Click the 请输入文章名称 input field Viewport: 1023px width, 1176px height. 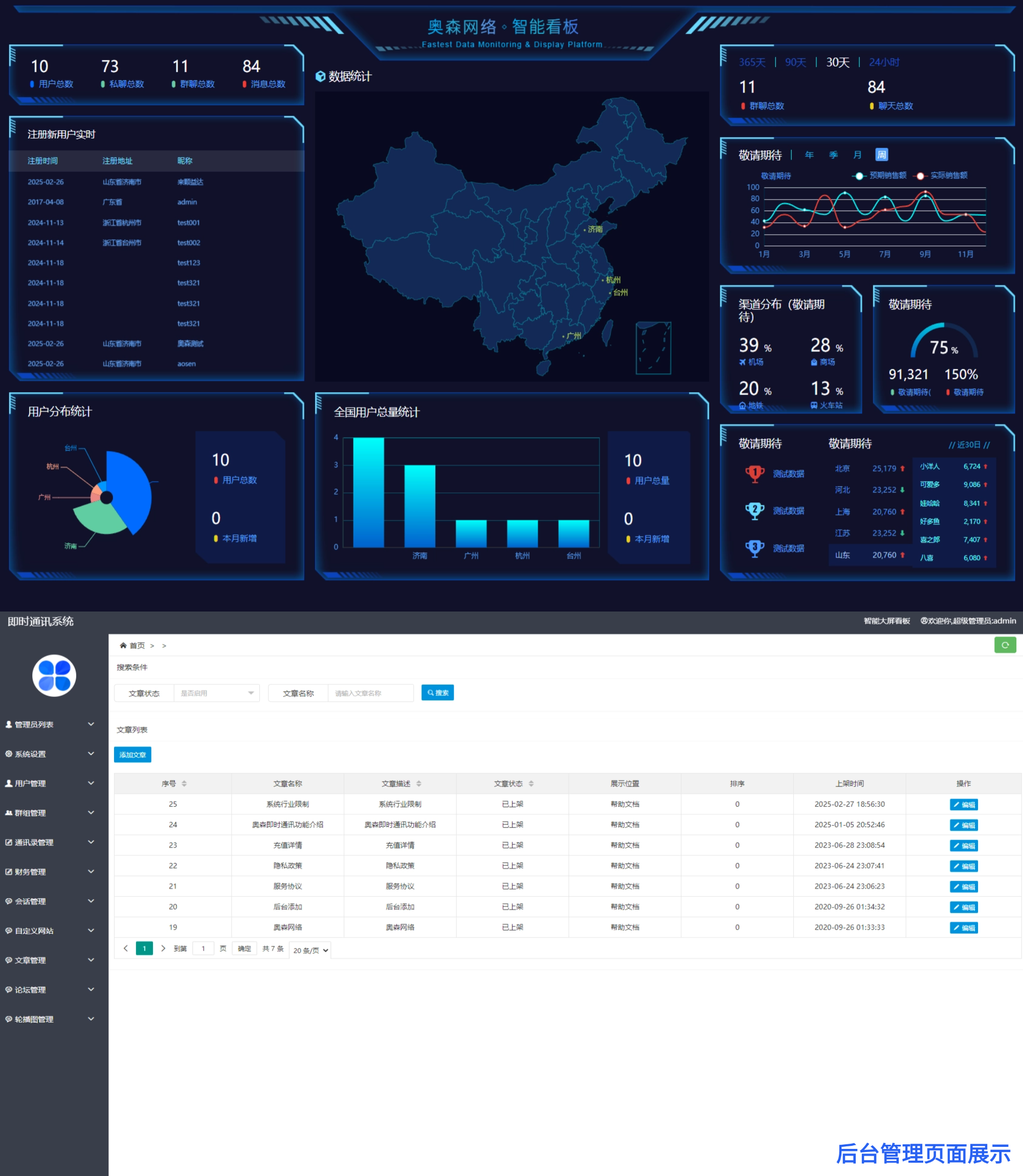370,693
